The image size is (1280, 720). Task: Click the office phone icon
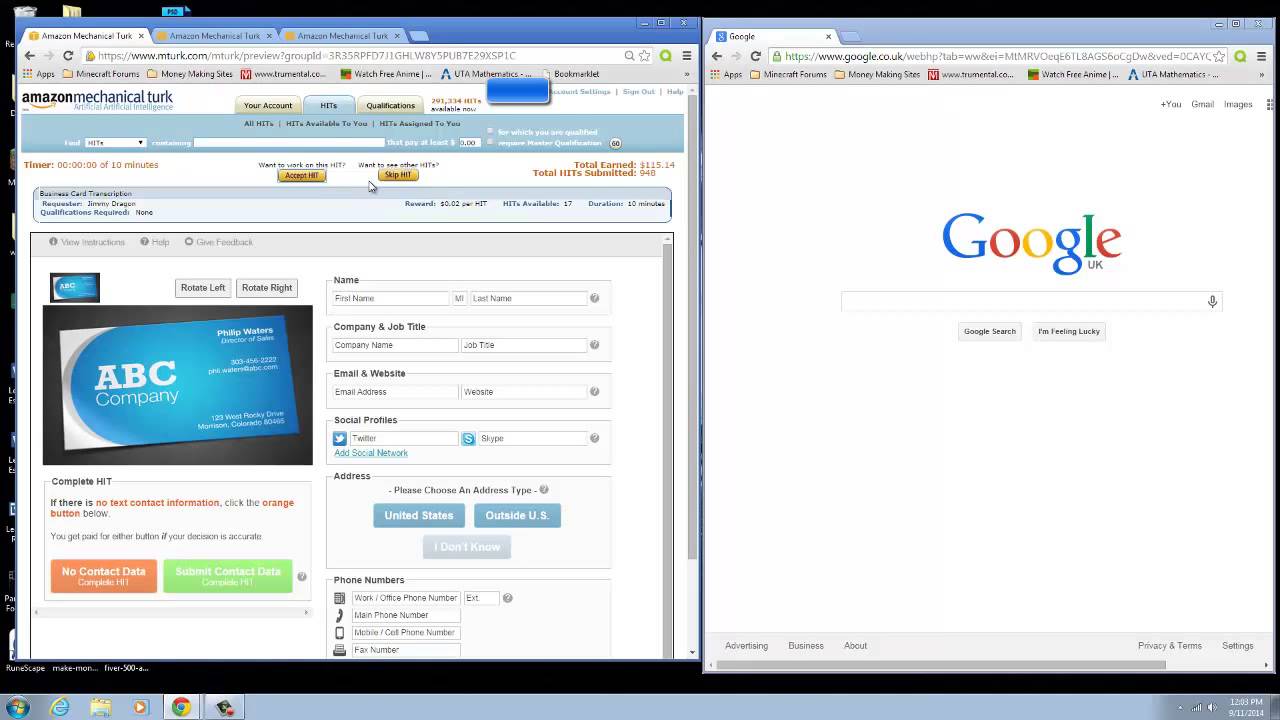[340, 598]
